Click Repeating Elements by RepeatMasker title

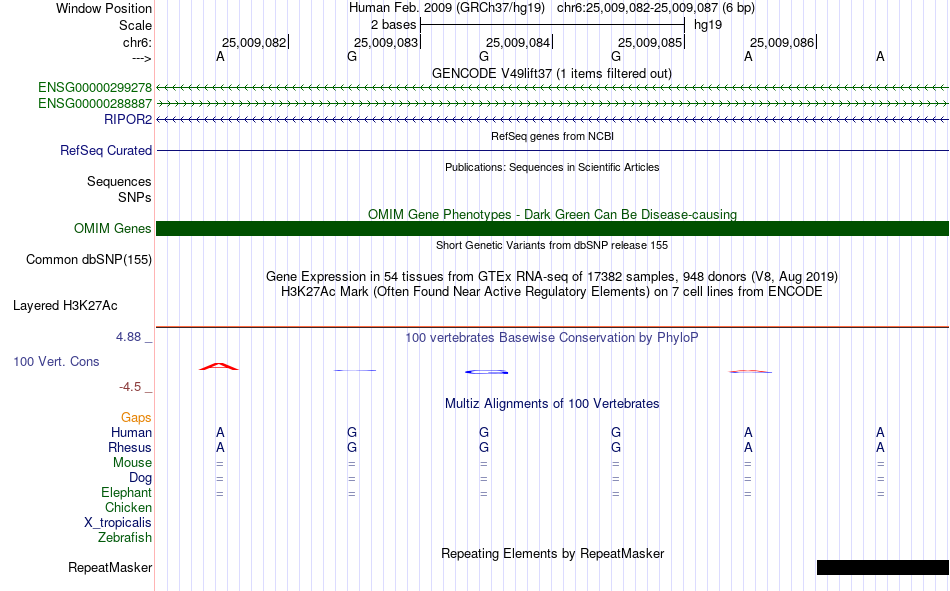(x=552, y=553)
